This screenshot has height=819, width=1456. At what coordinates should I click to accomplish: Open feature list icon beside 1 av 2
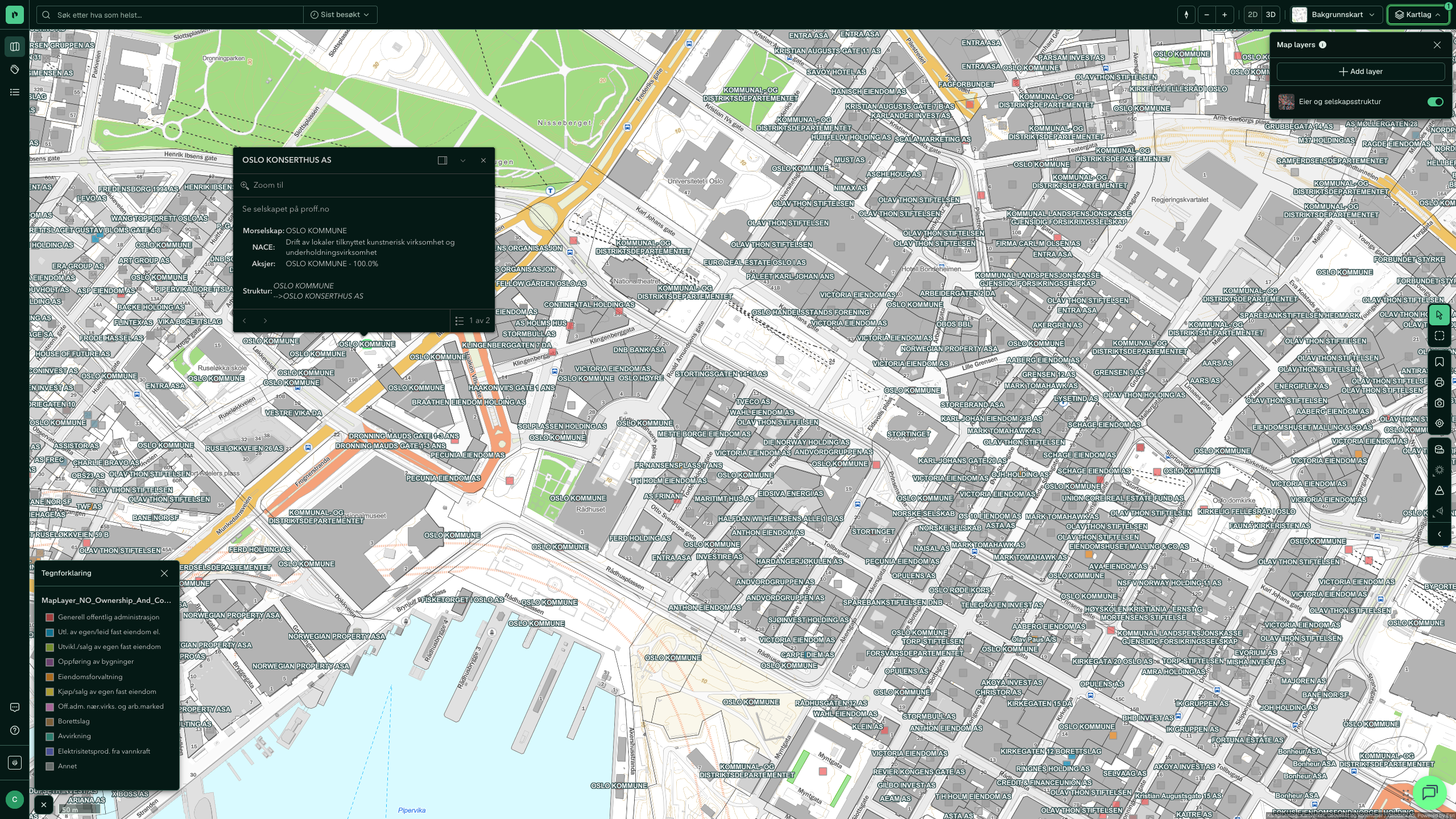click(x=460, y=321)
